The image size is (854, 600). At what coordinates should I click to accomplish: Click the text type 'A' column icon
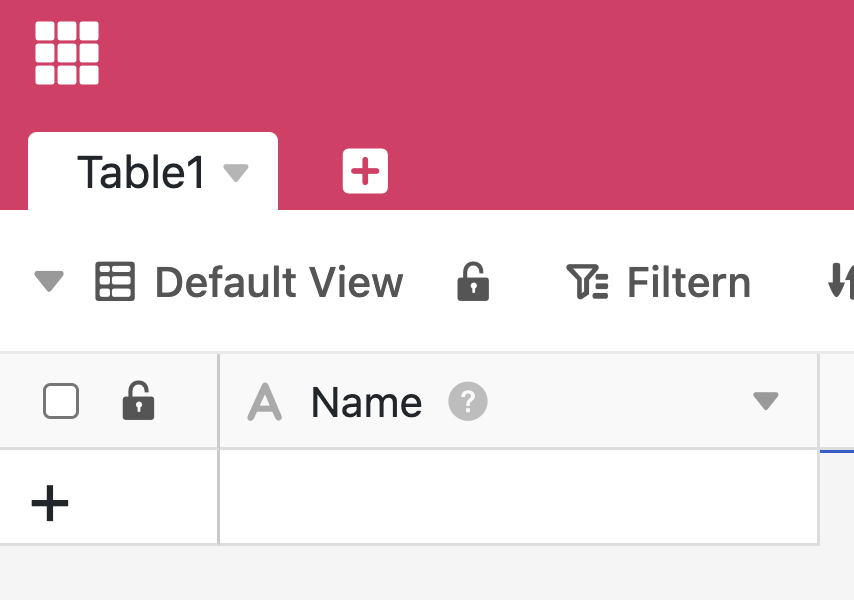click(x=264, y=402)
